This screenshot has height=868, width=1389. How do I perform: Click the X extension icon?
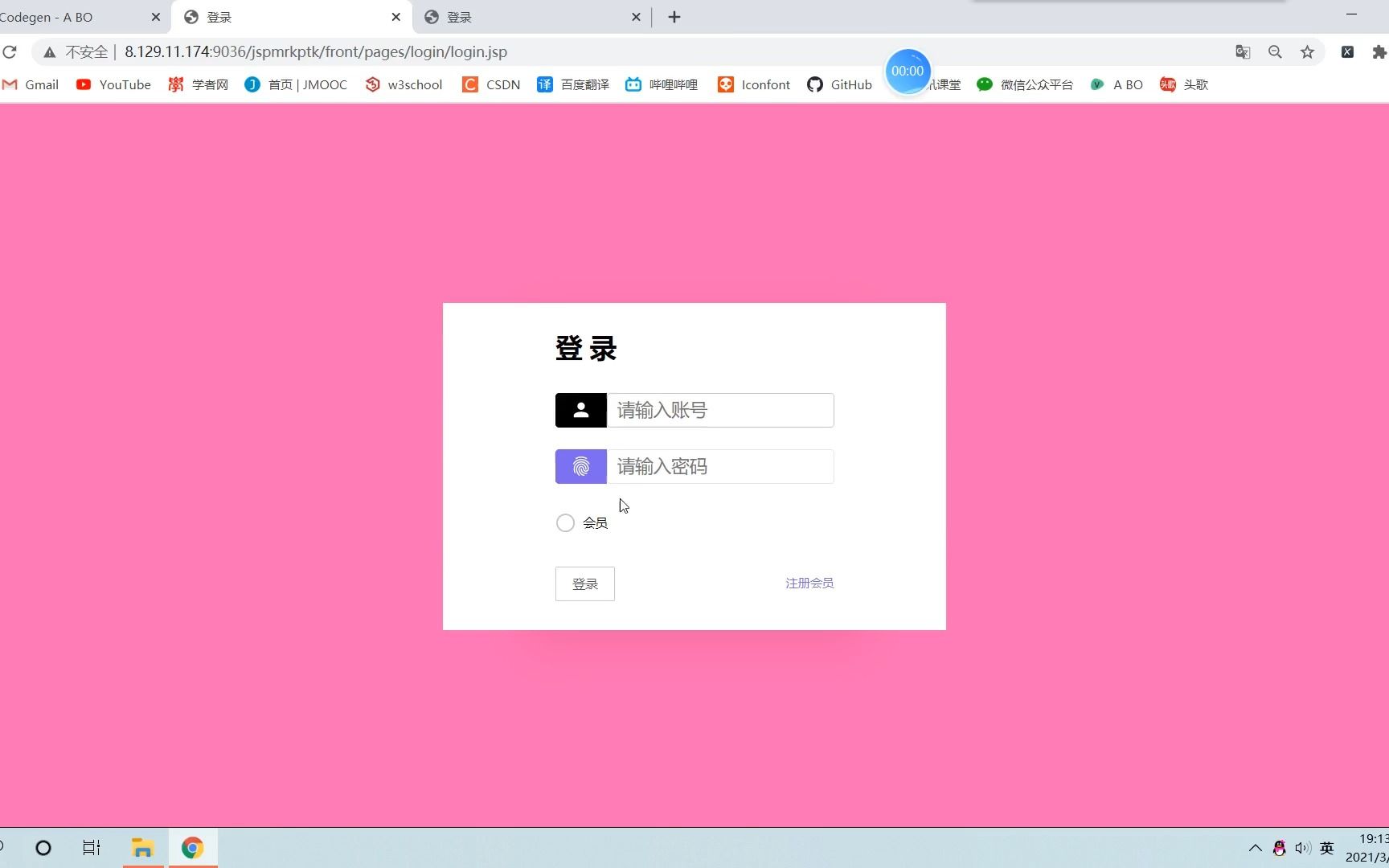pos(1347,52)
